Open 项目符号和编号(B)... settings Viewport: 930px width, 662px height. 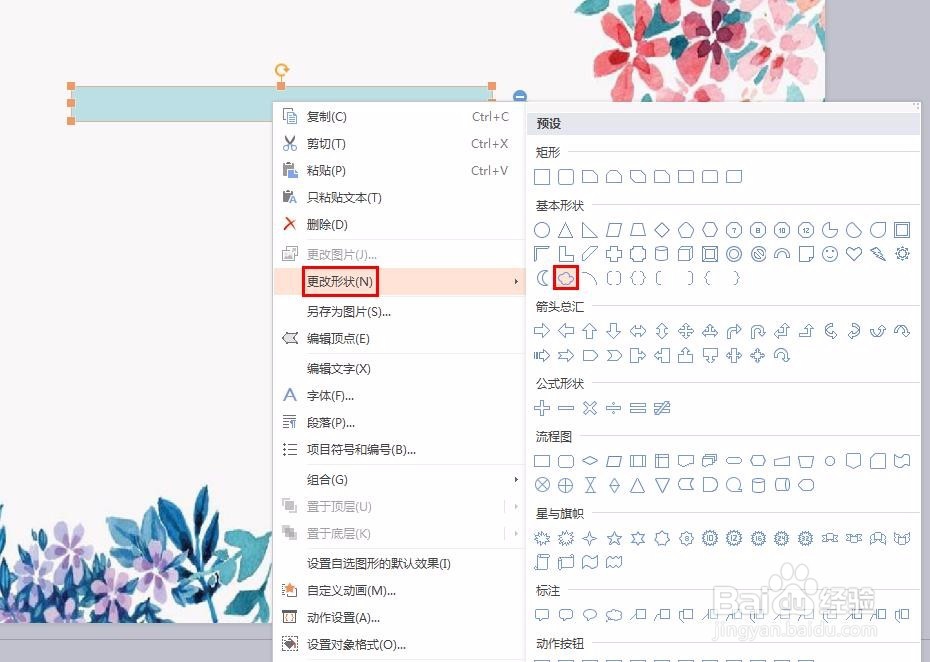click(x=361, y=450)
